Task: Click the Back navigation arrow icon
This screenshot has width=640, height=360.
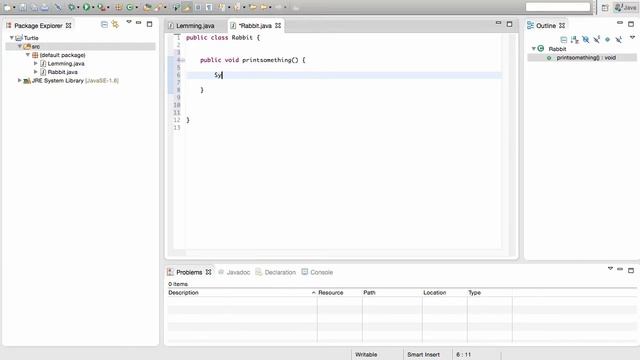Action: click(x=266, y=7)
